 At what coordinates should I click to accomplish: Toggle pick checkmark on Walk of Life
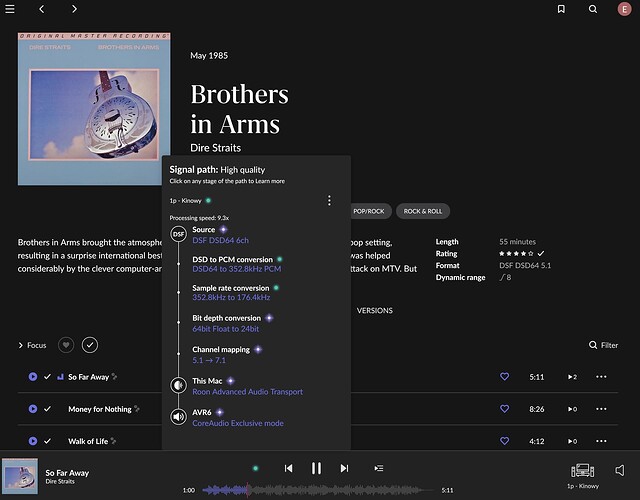tap(47, 441)
